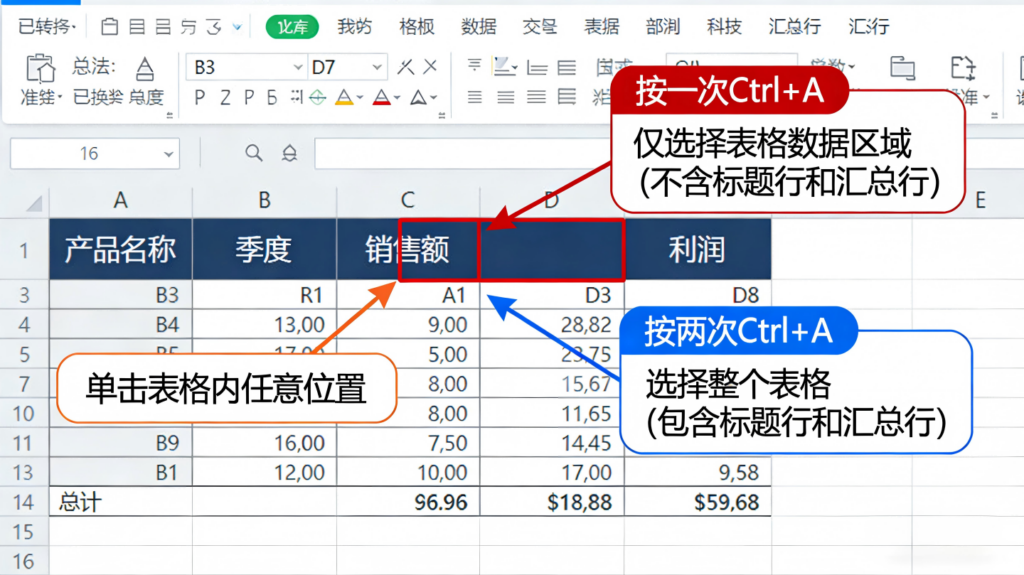Toggle the dotted border icon after Б
Viewport: 1024px width, 575px height.
[x=296, y=97]
